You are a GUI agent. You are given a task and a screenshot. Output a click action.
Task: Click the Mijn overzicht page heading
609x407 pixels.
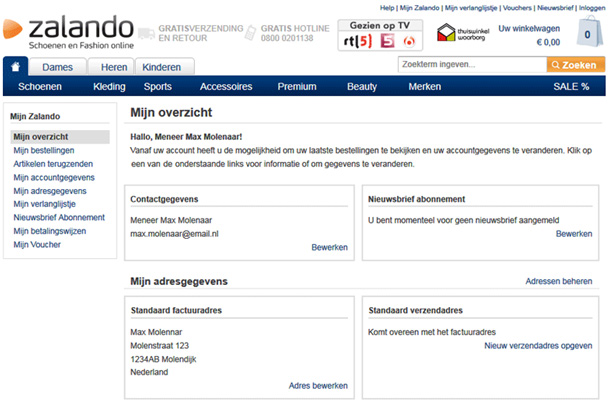click(171, 113)
